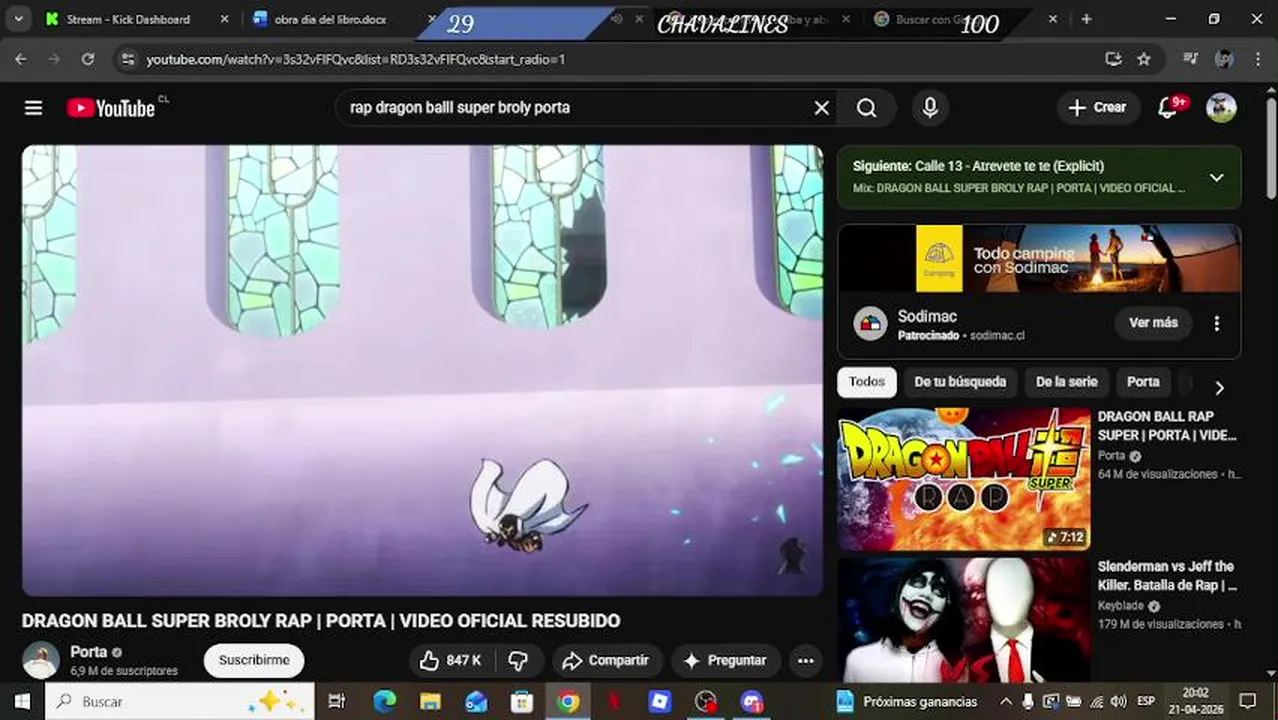Screen dimensions: 1278x720
Task: Click Ver más on Sodimac ad
Action: click(x=1153, y=323)
